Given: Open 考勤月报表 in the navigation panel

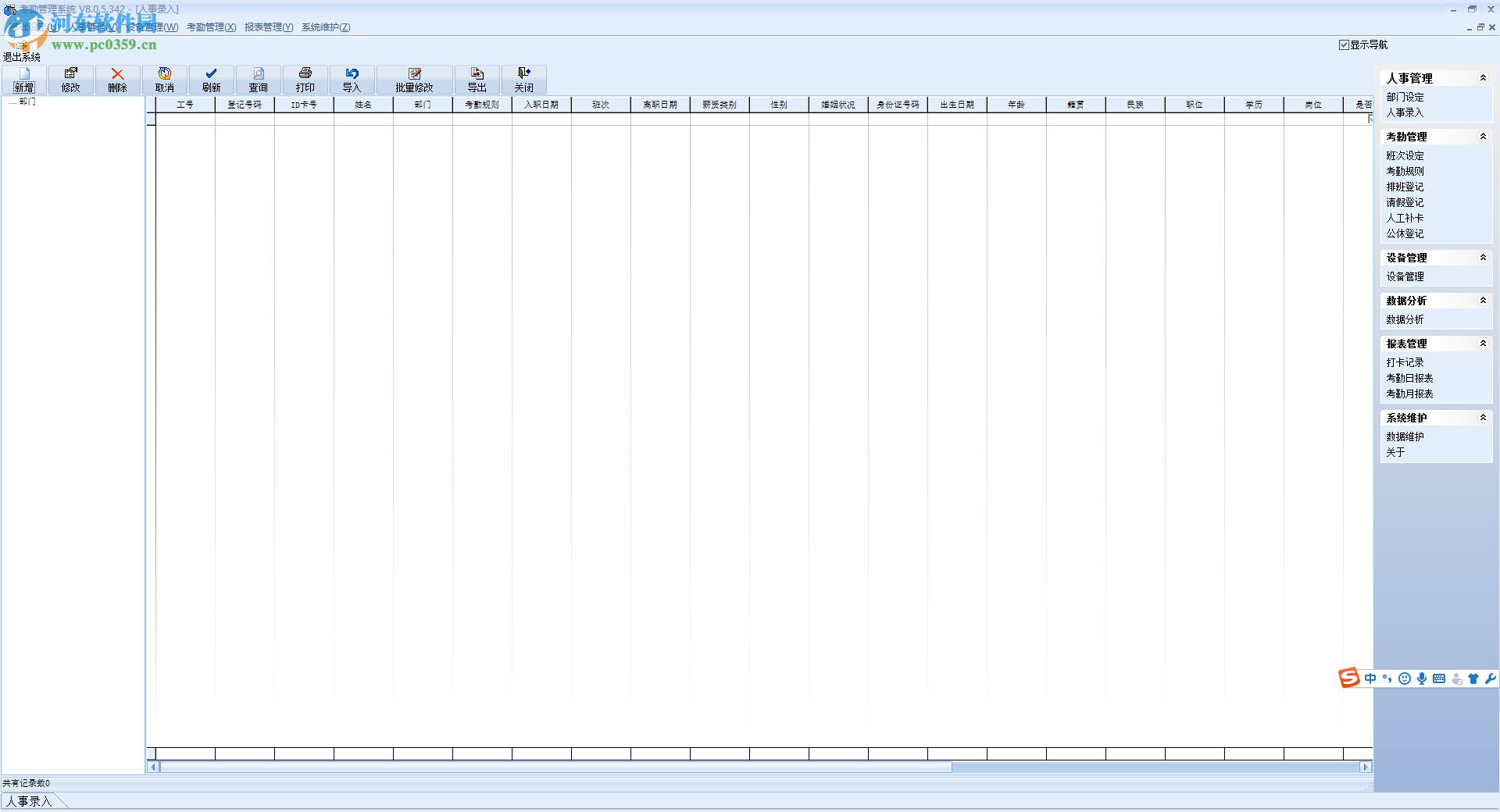Looking at the screenshot, I should (1409, 394).
